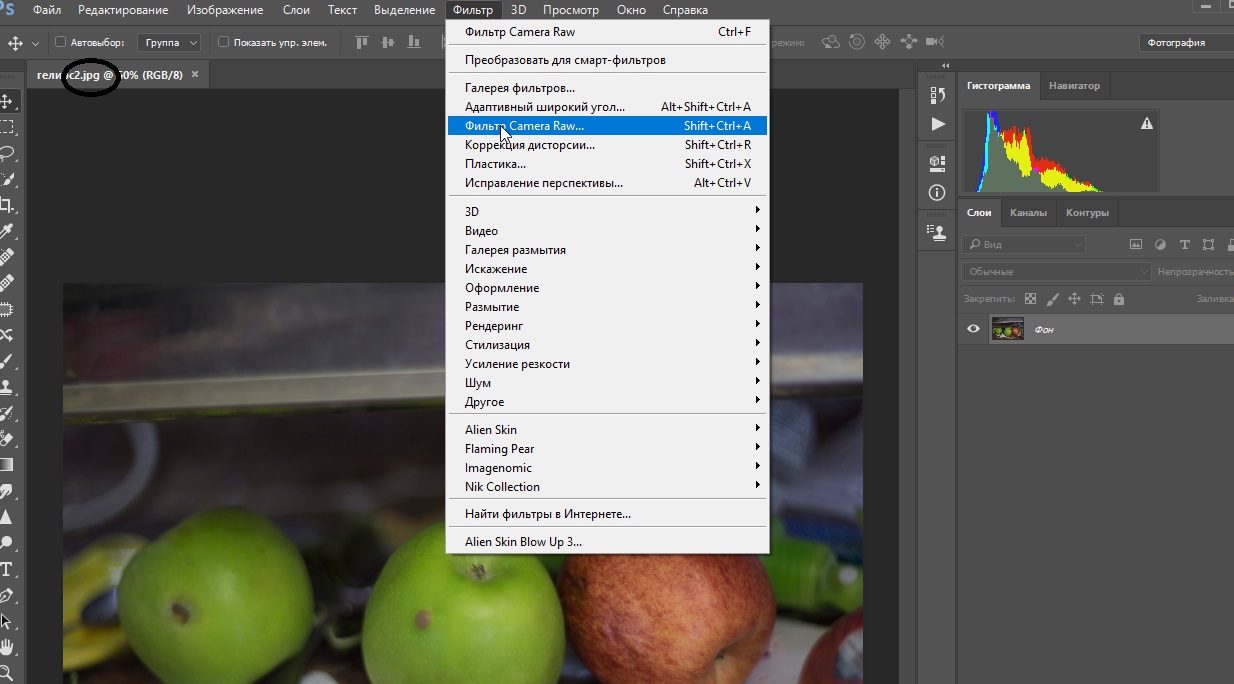Click the 3D rotate mode icon
This screenshot has width=1234, height=684.
coord(831,42)
